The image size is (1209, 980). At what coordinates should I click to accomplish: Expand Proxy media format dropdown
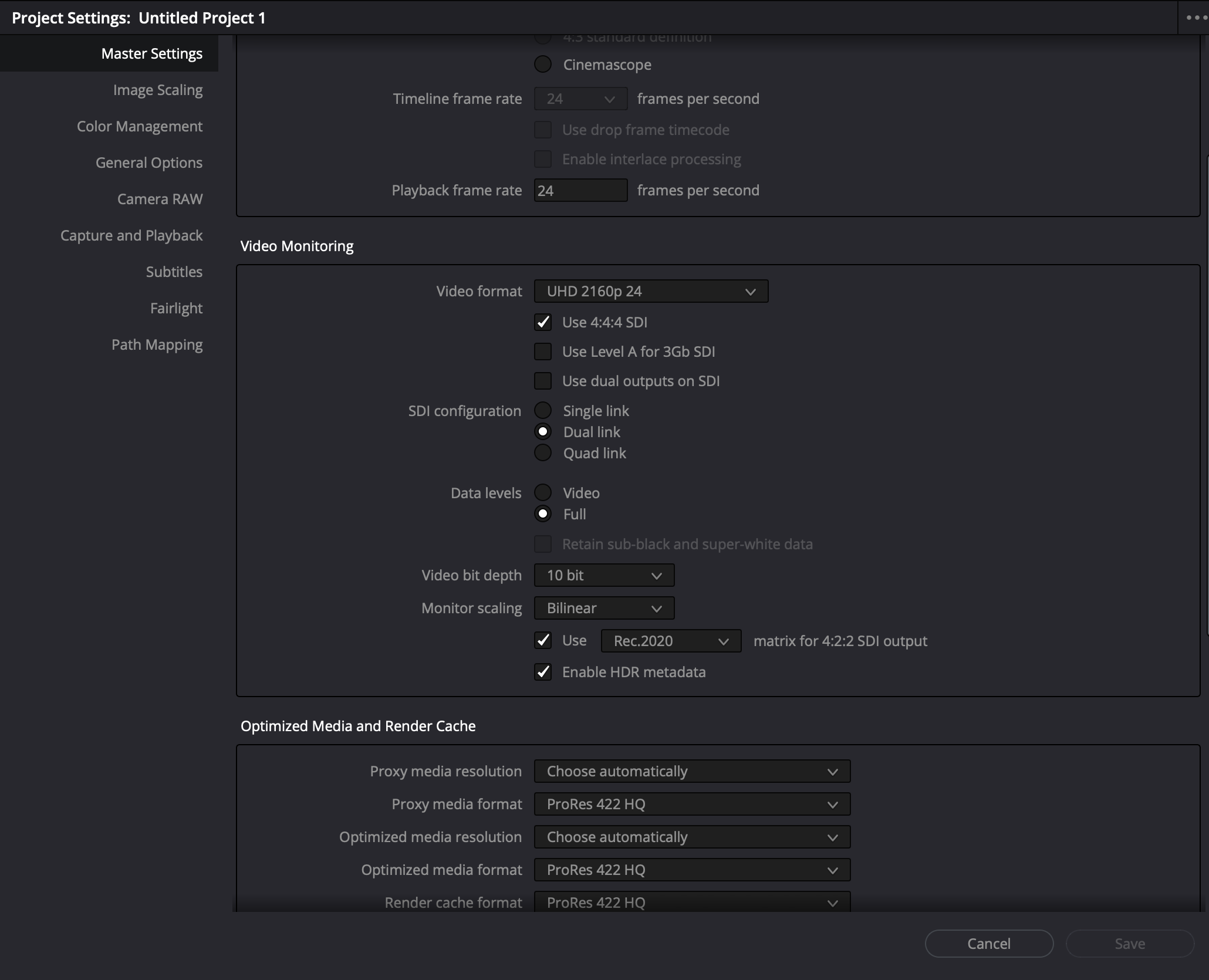pyautogui.click(x=691, y=804)
